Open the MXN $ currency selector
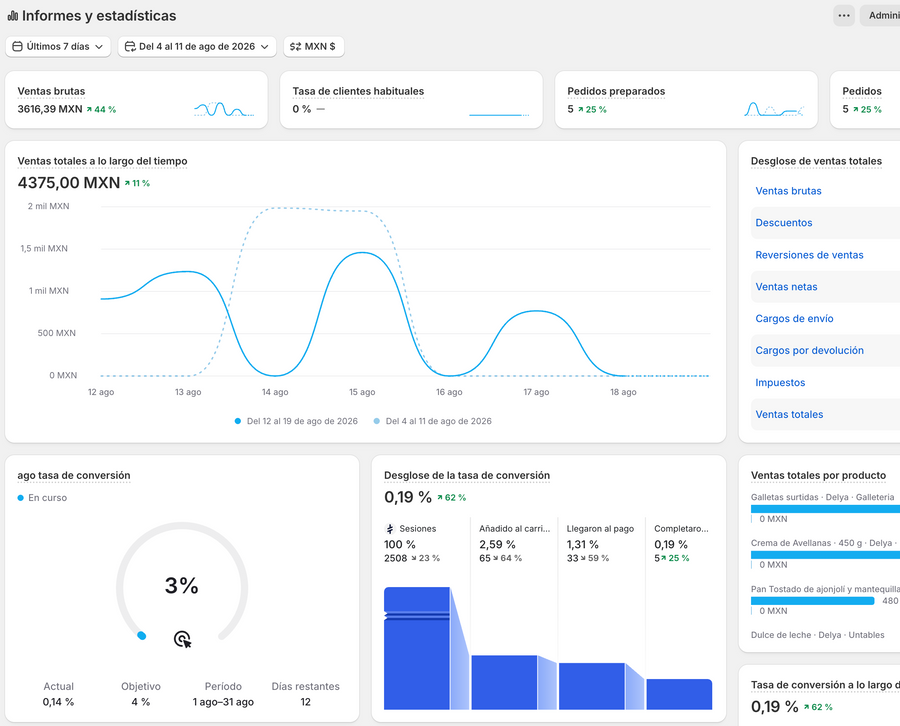Screen dimensions: 900x726 313,46
